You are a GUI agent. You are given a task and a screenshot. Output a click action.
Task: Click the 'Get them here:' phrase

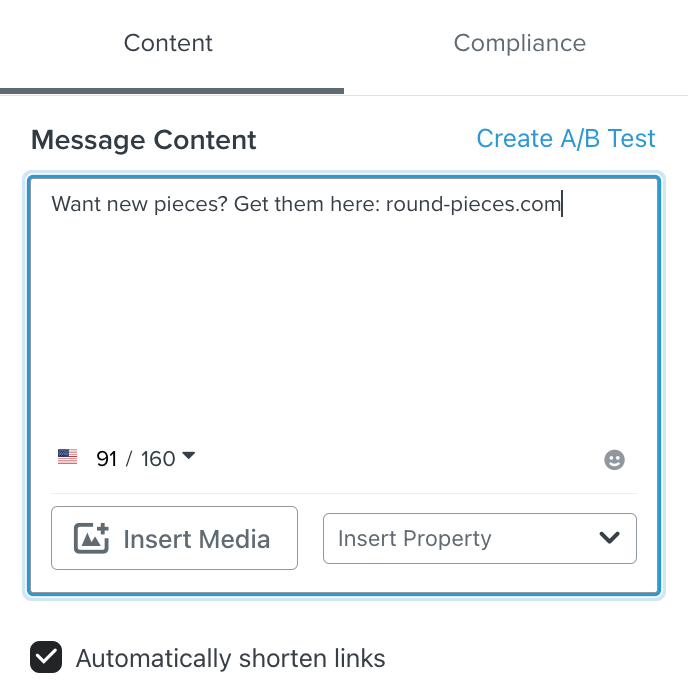[307, 205]
